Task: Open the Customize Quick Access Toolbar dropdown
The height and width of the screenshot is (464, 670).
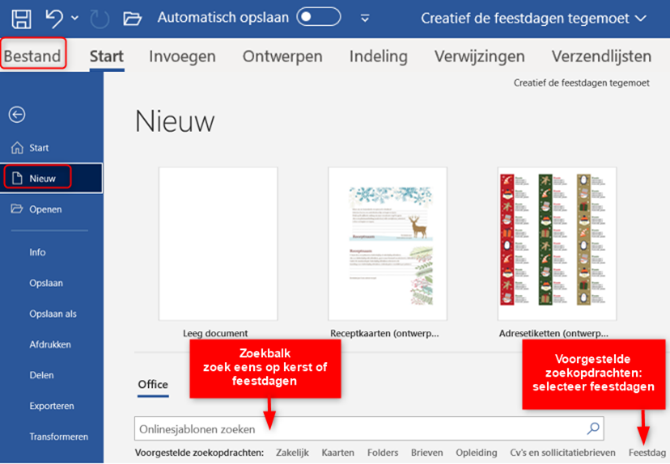Action: [365, 18]
